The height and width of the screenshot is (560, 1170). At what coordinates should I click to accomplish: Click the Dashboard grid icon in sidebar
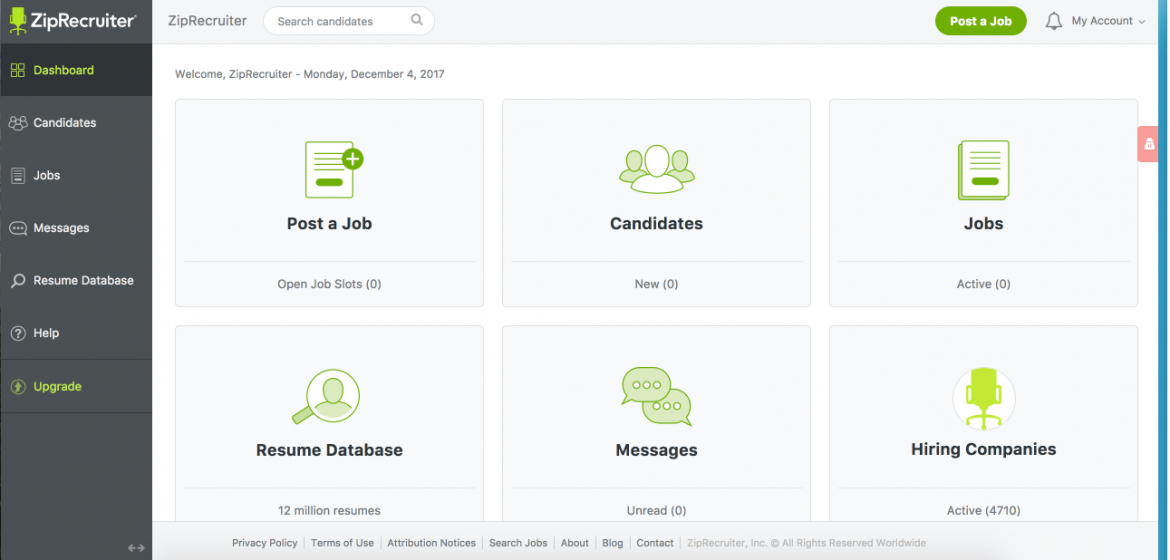[x=18, y=70]
